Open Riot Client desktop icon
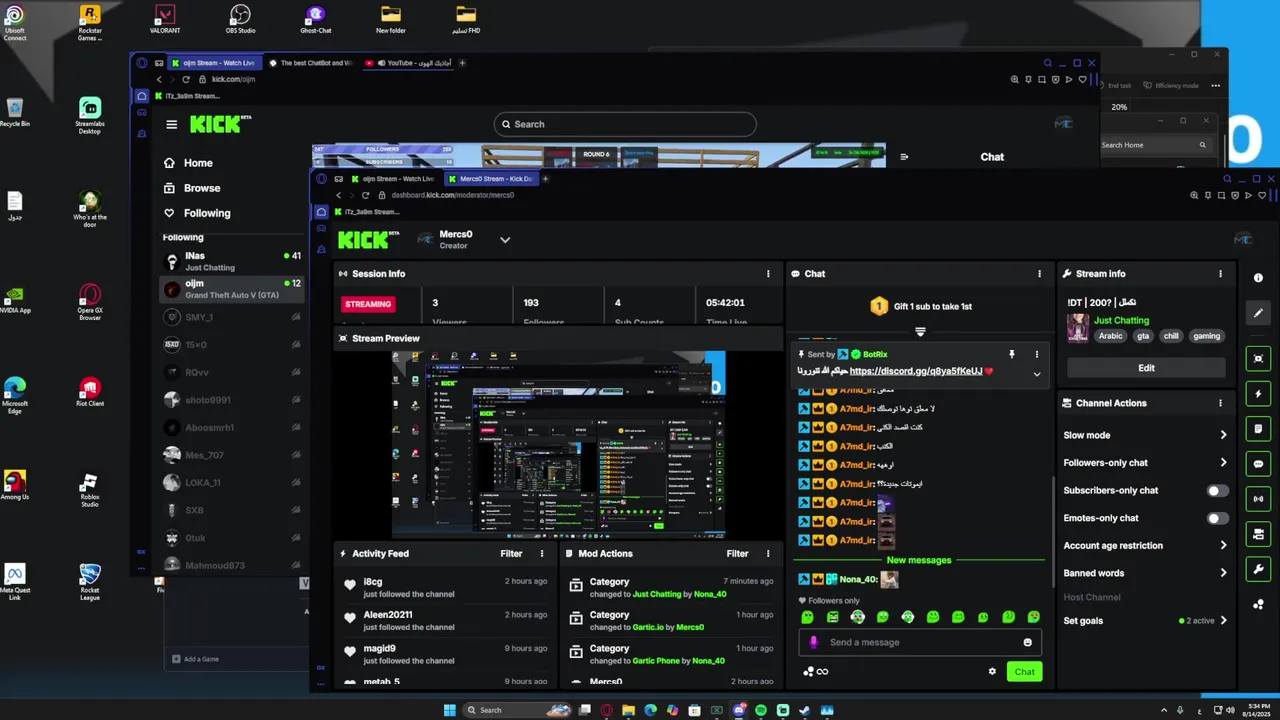The width and height of the screenshot is (1280, 720). click(90, 392)
